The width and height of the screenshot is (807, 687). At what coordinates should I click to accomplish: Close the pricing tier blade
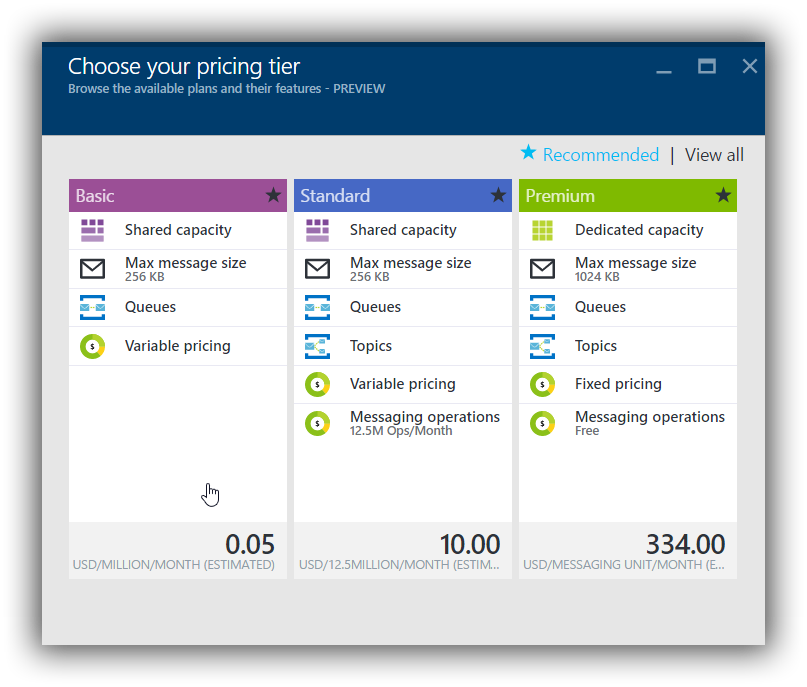tap(750, 66)
